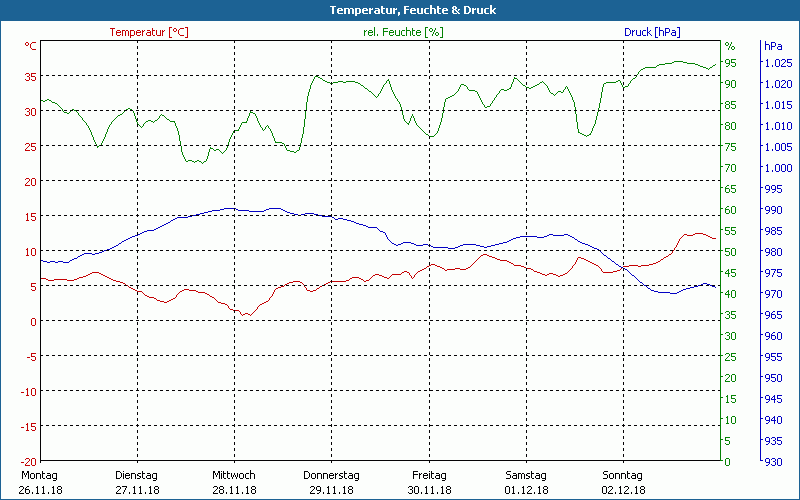Click red temperature axis value '15'

(x=31, y=217)
